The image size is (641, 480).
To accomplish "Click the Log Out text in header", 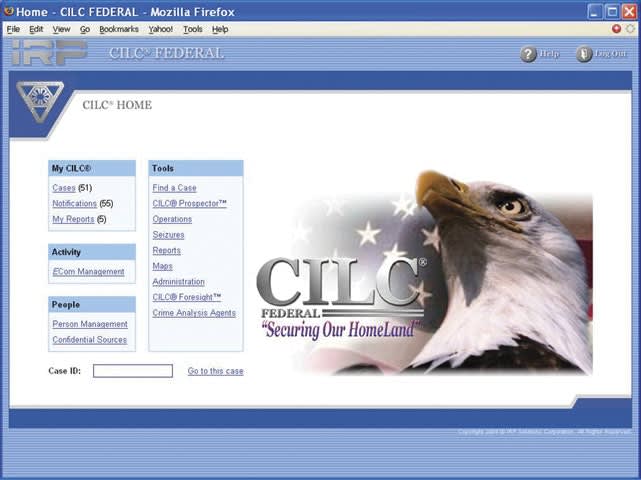I will pyautogui.click(x=610, y=54).
